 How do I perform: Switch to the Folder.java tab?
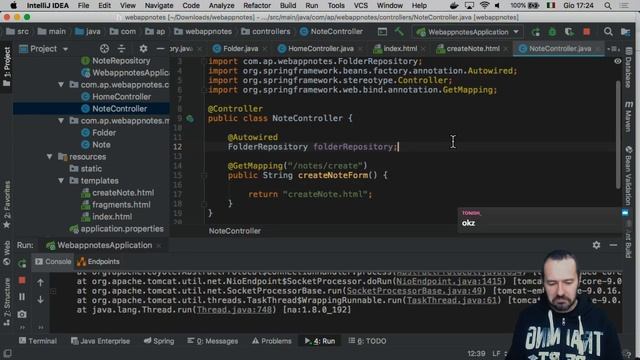pyautogui.click(x=236, y=49)
